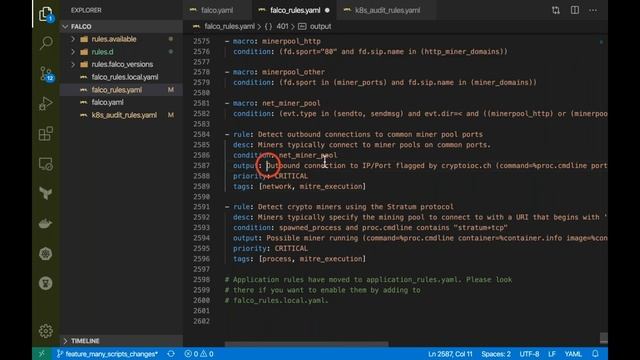This screenshot has height=360, width=640.
Task: Click 'priority: CRITICAL' on line 2595
Action: (271, 249)
